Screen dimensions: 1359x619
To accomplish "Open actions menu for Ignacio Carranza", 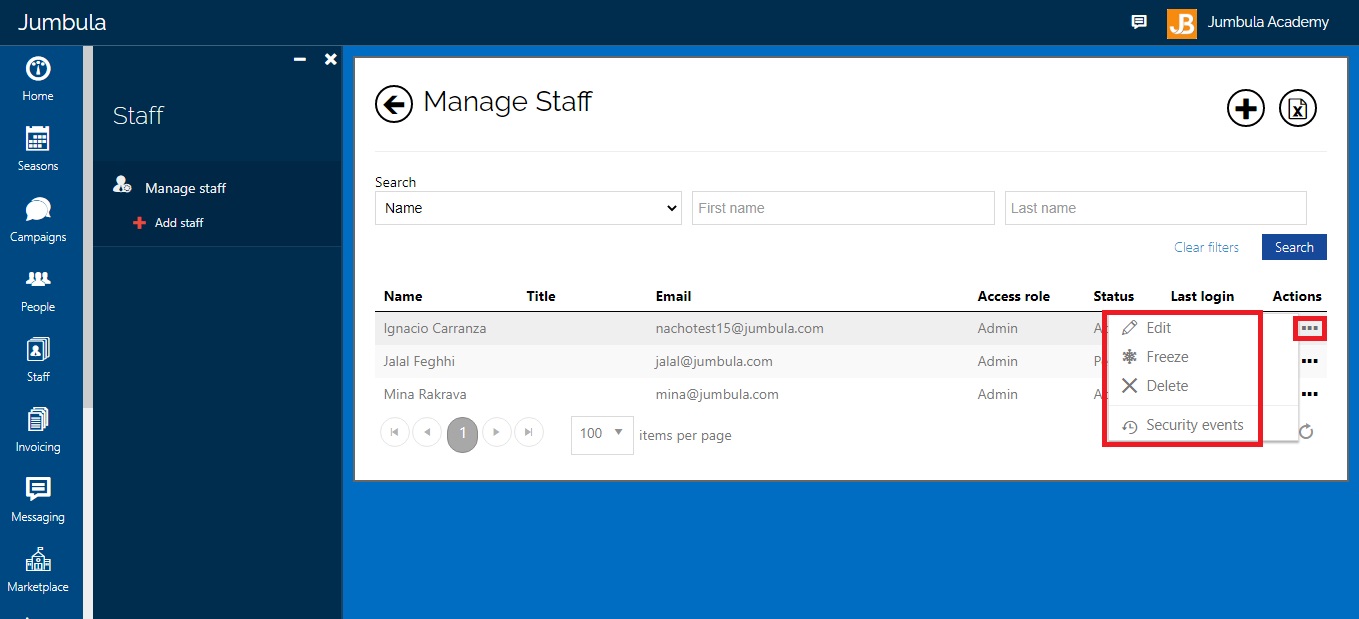I will pyautogui.click(x=1310, y=328).
